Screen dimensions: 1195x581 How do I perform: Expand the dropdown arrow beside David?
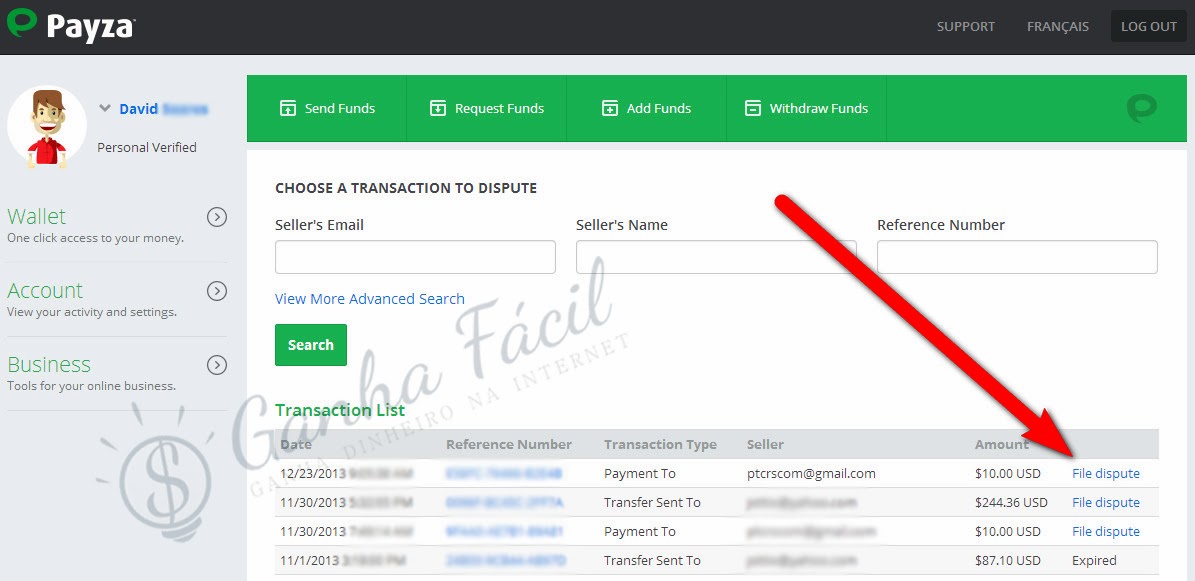coord(105,109)
